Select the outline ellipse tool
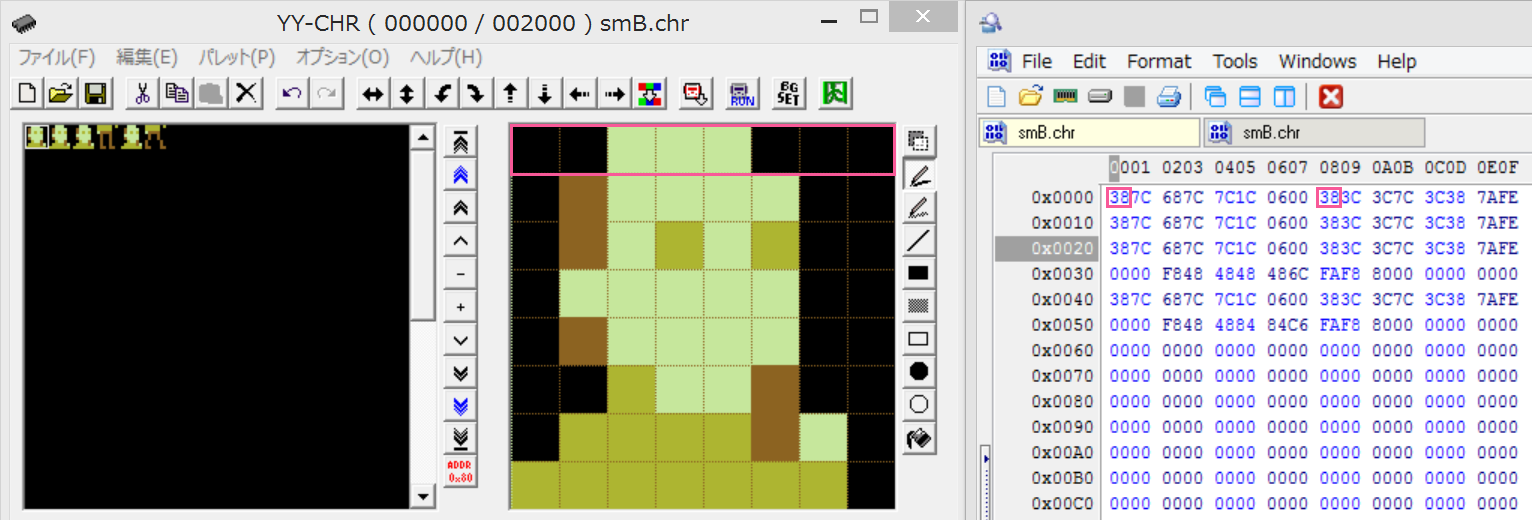1532x520 pixels. click(x=918, y=405)
